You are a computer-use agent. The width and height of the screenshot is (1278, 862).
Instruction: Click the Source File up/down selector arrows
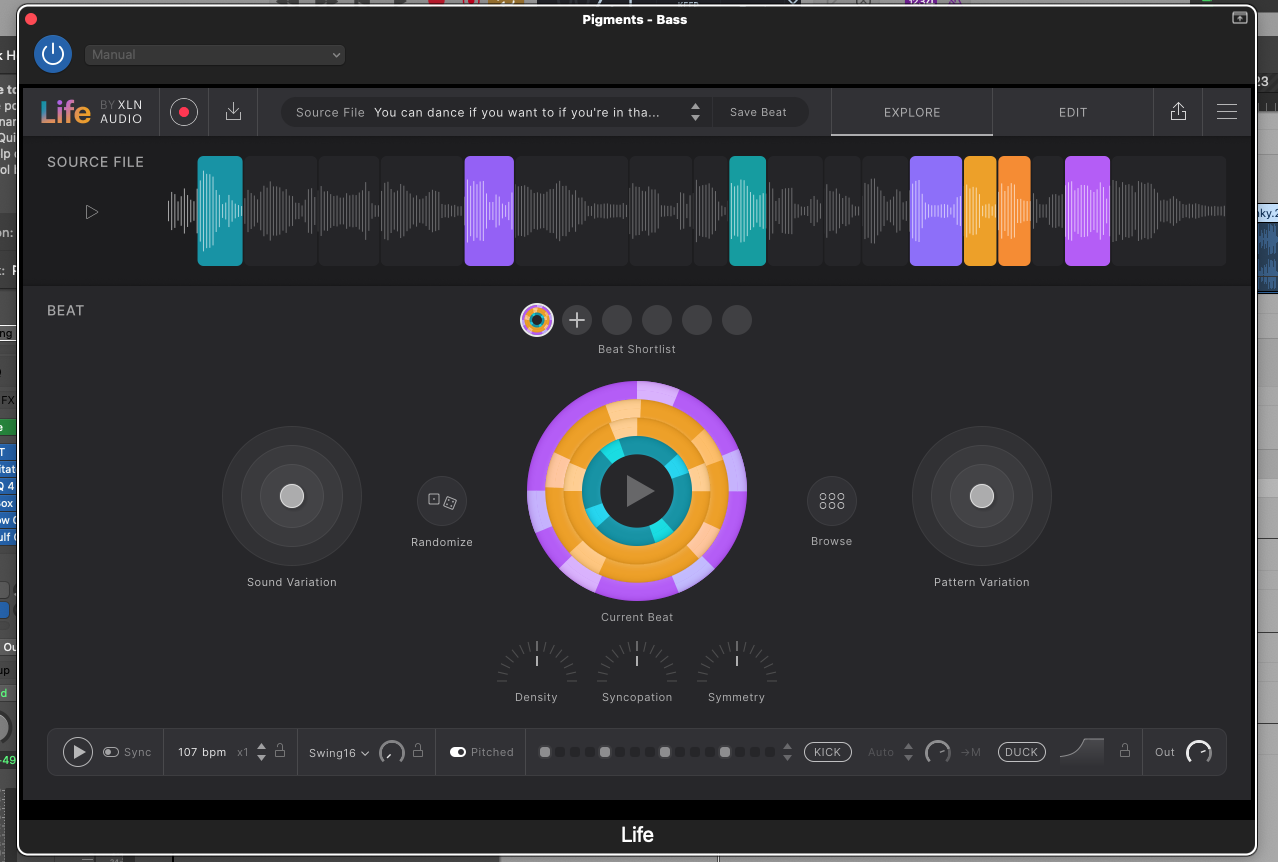[x=695, y=112]
